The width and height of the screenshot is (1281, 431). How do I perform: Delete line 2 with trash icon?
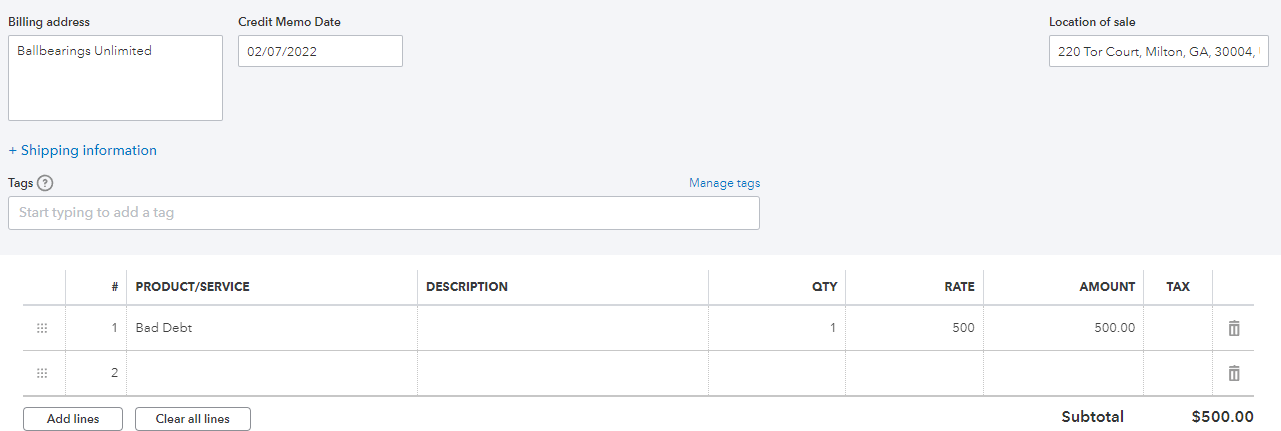point(1234,373)
